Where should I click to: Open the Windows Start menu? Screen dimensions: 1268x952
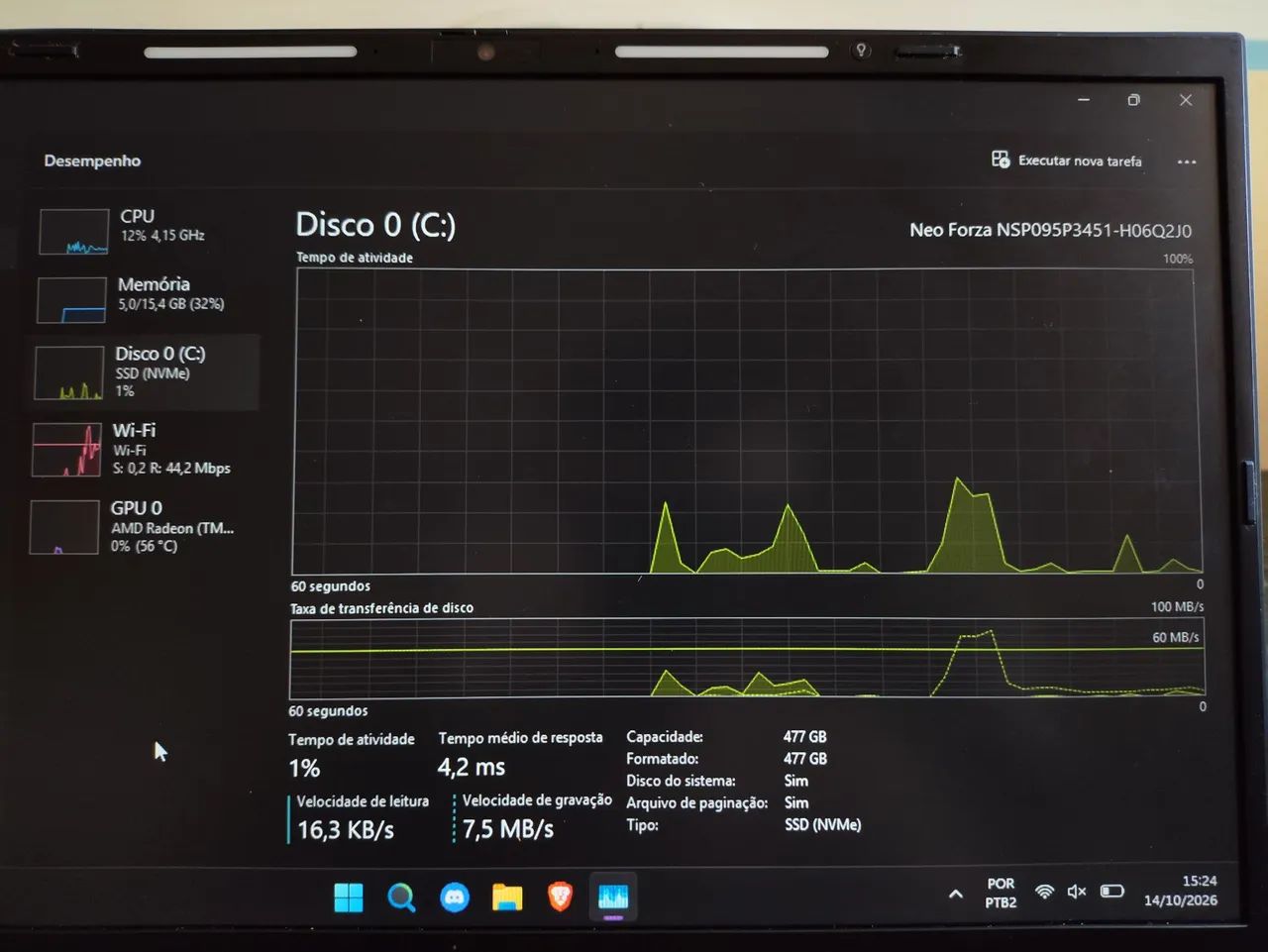349,898
